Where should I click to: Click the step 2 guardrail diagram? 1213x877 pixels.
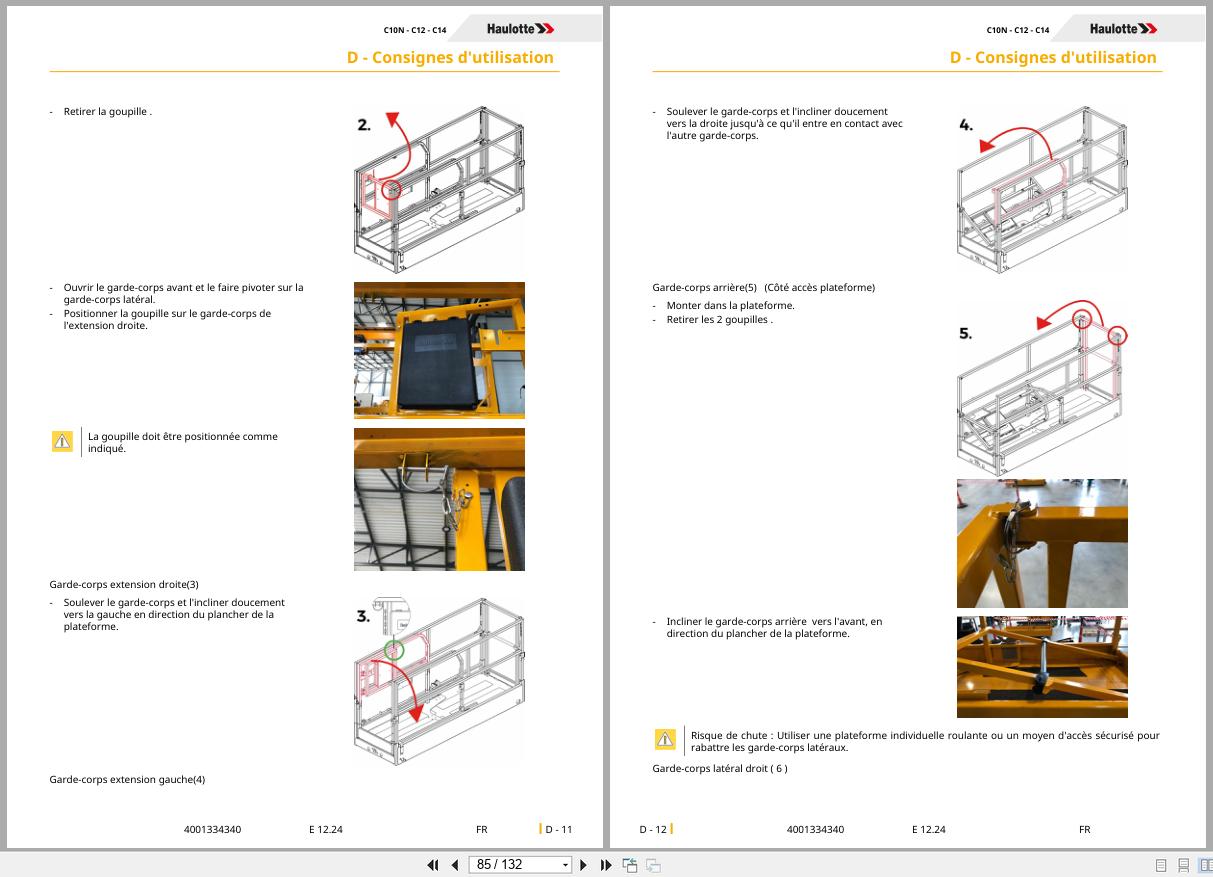point(439,190)
